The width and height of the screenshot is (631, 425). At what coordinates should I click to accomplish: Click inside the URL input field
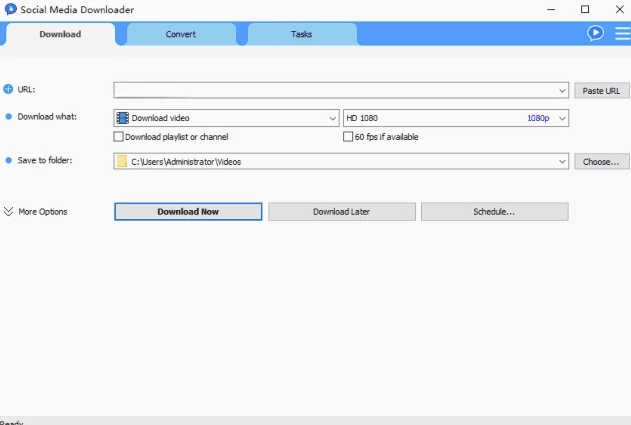click(x=335, y=90)
